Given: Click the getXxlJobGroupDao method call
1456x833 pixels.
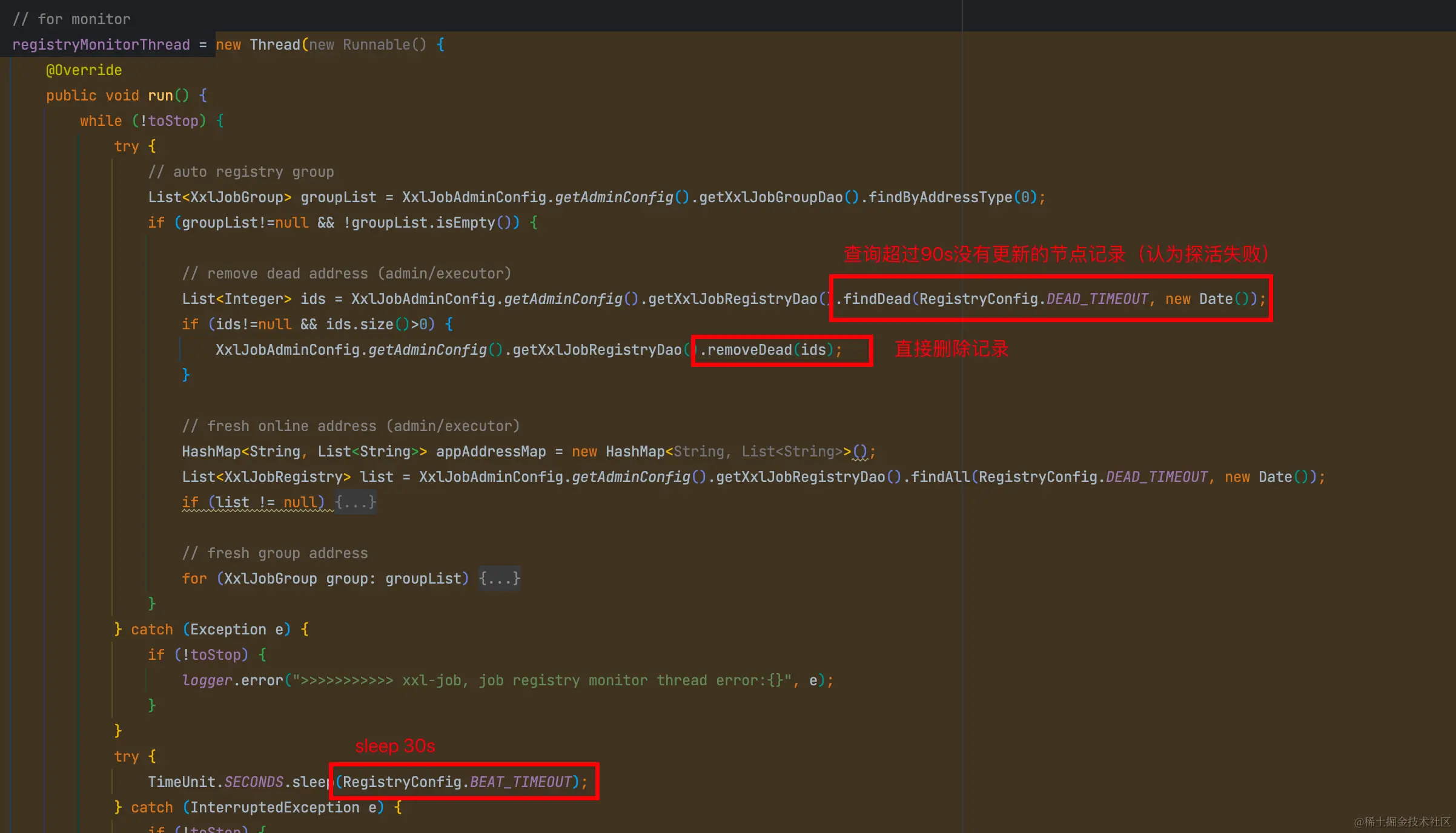Looking at the screenshot, I should pos(771,197).
